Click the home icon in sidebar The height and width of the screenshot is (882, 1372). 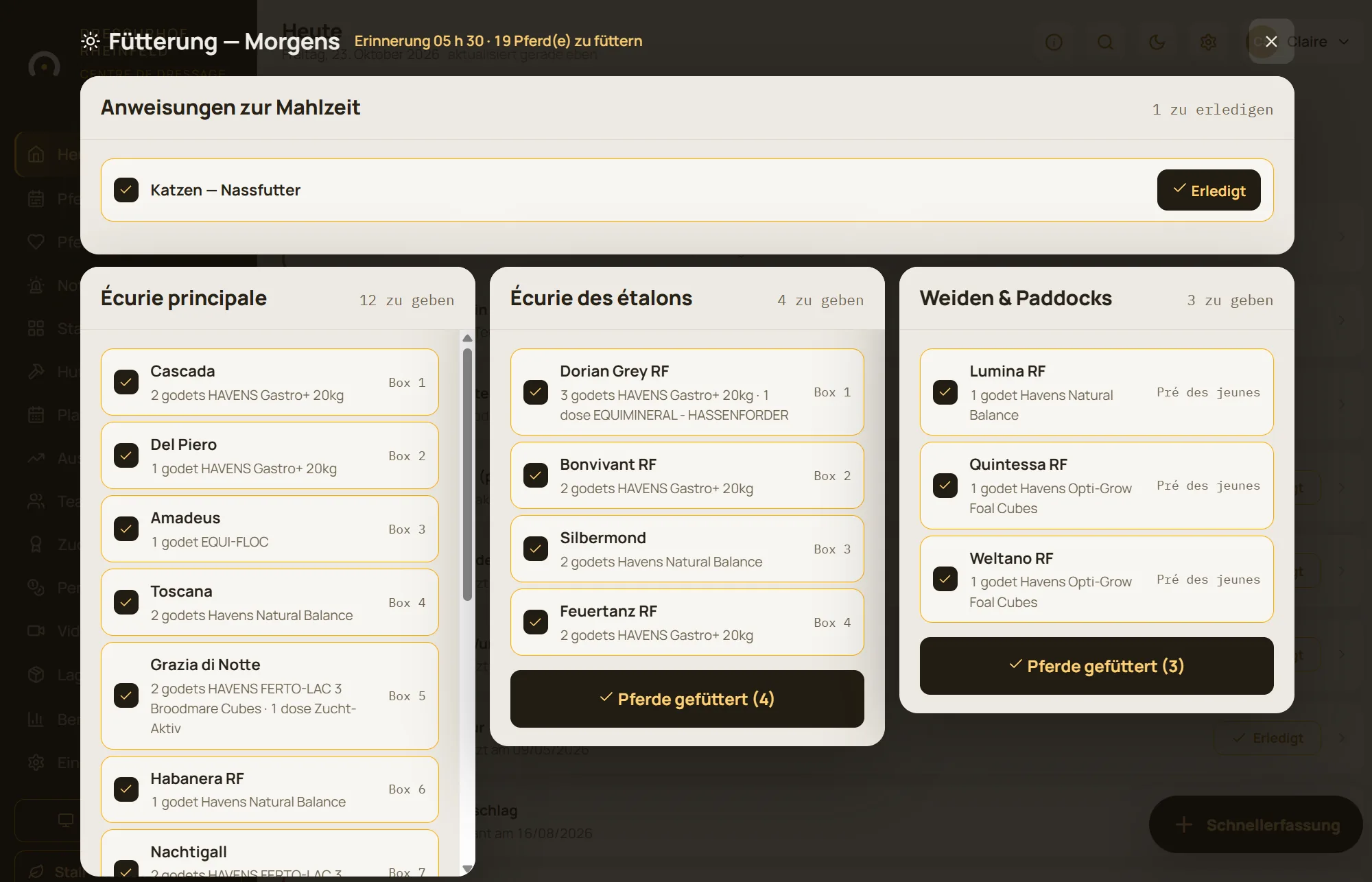36,154
